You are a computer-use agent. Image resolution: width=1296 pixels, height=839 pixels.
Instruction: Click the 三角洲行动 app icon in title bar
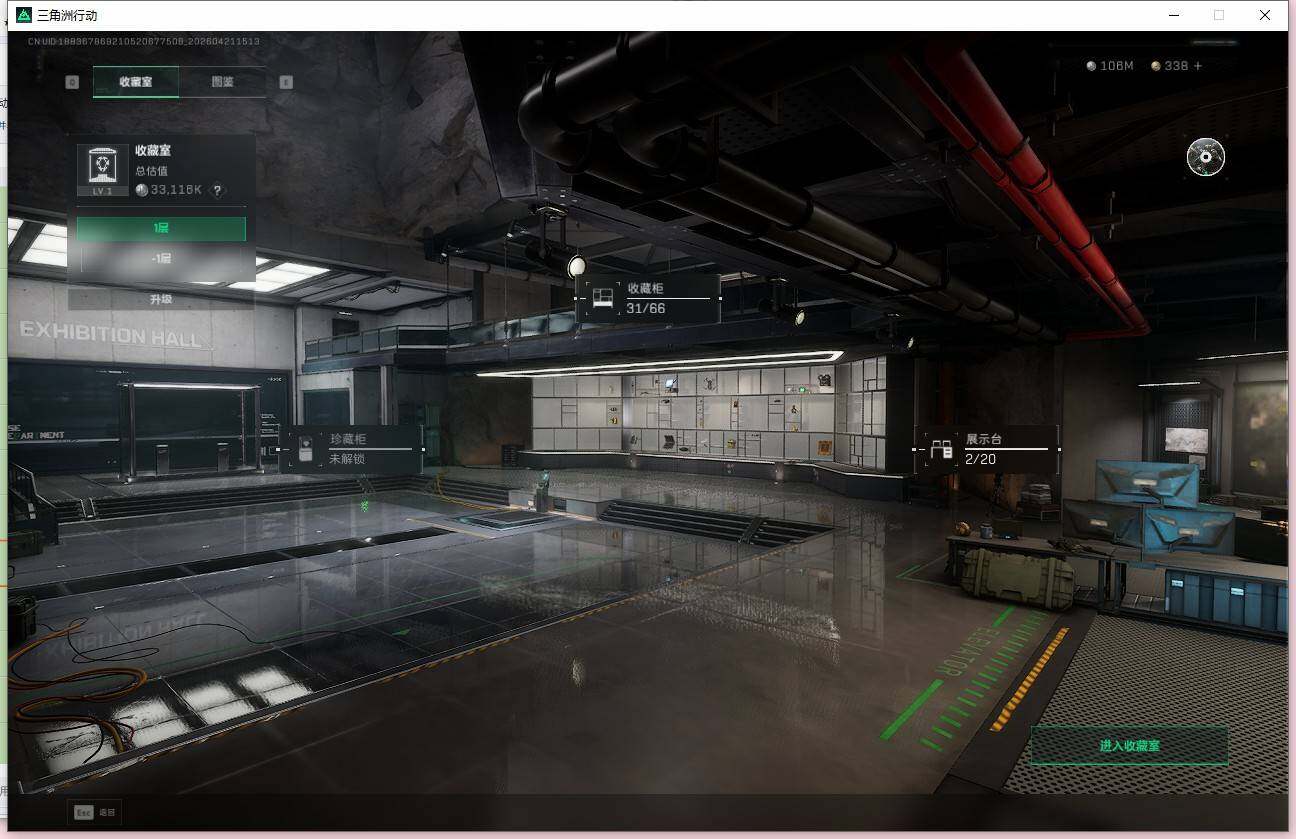point(24,15)
